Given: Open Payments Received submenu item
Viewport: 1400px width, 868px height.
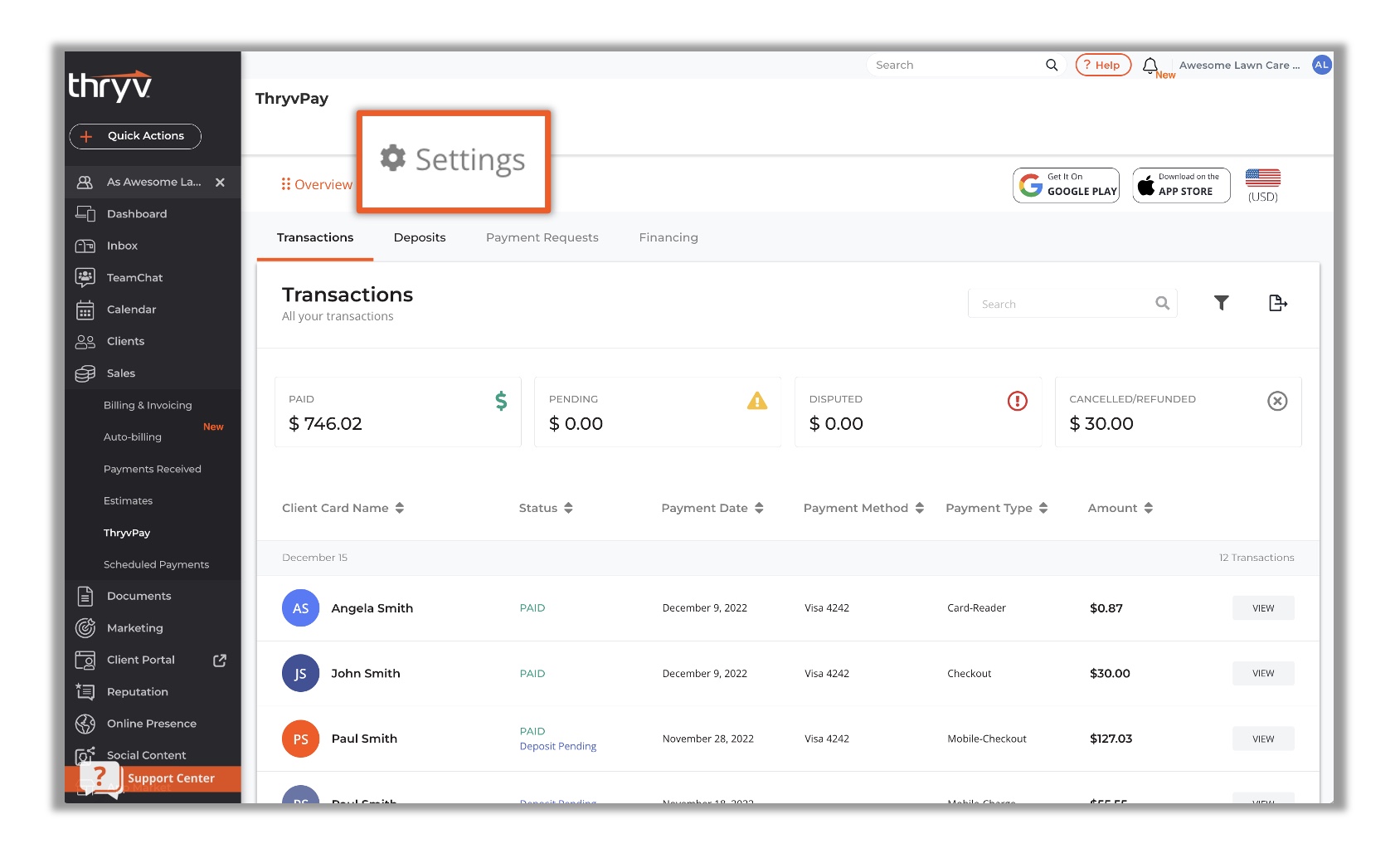Looking at the screenshot, I should click(153, 469).
